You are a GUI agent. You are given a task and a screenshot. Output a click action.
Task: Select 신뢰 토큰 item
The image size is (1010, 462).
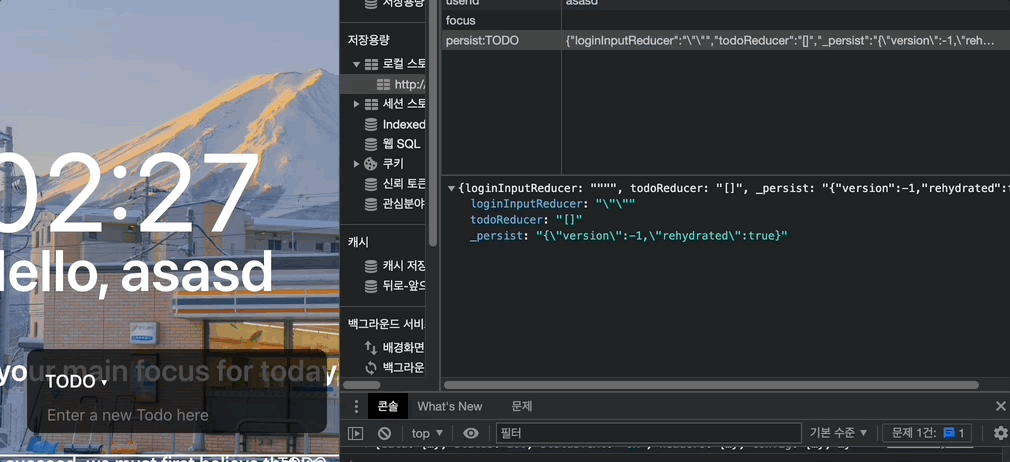404,184
